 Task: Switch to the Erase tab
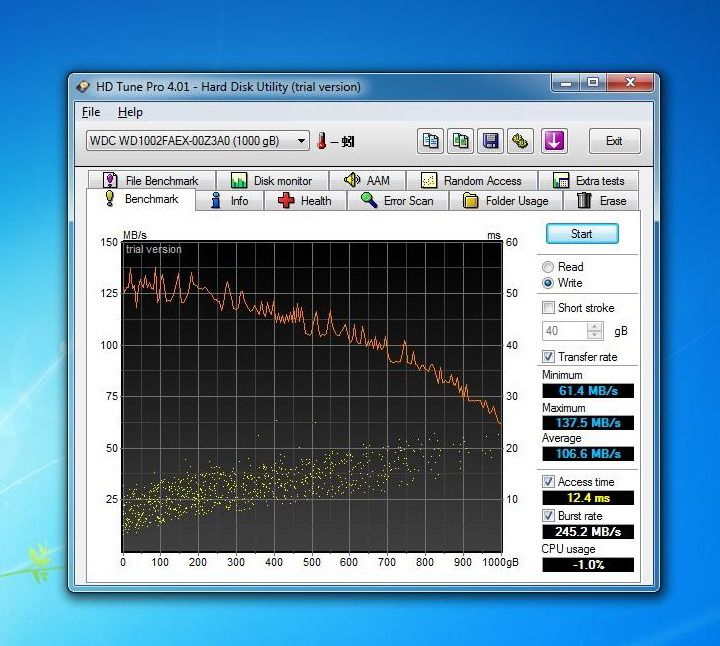click(x=602, y=201)
